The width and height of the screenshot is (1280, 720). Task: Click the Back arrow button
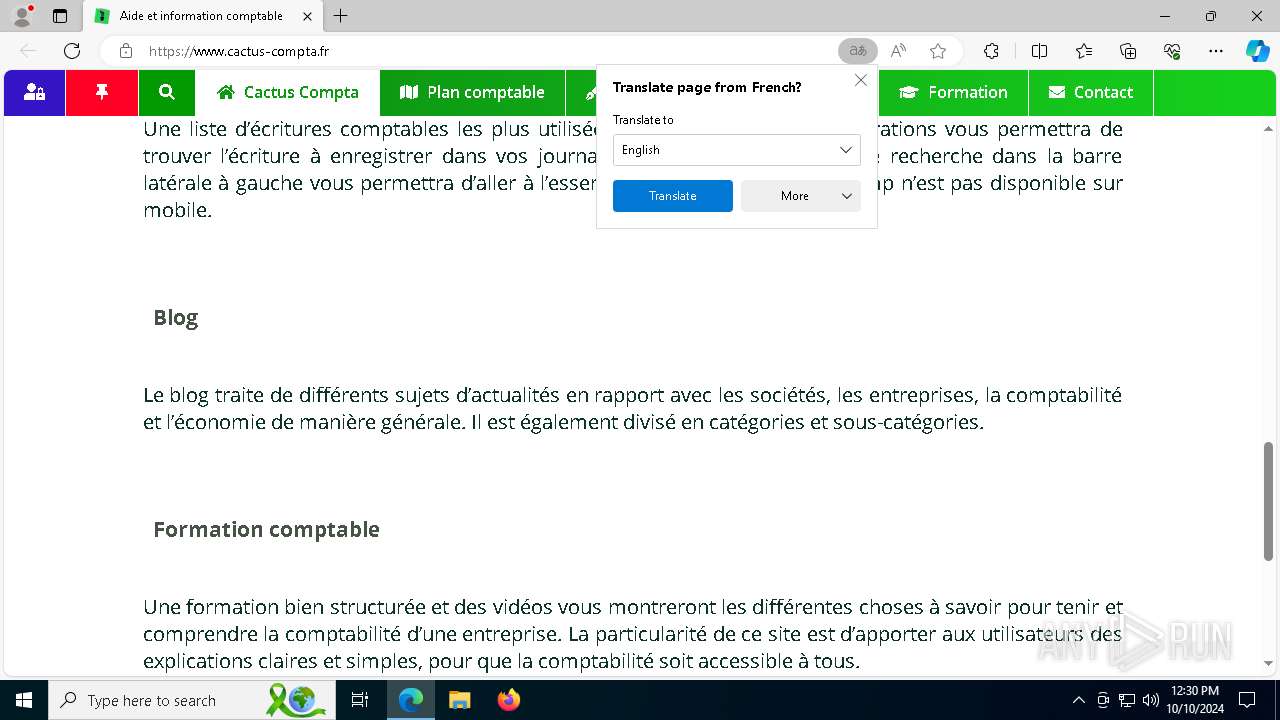(x=28, y=51)
